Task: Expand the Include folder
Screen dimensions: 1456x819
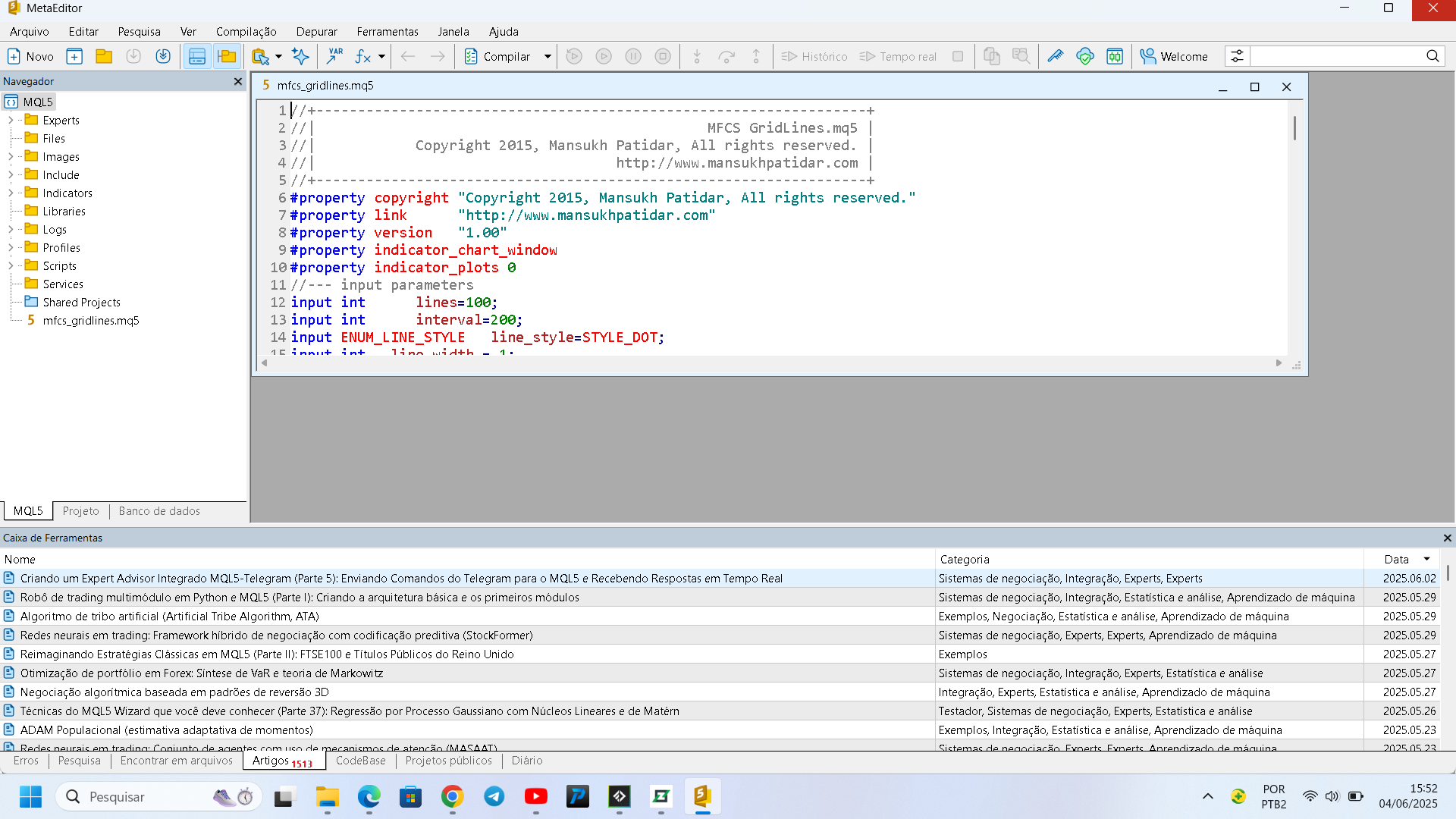Action: [11, 175]
